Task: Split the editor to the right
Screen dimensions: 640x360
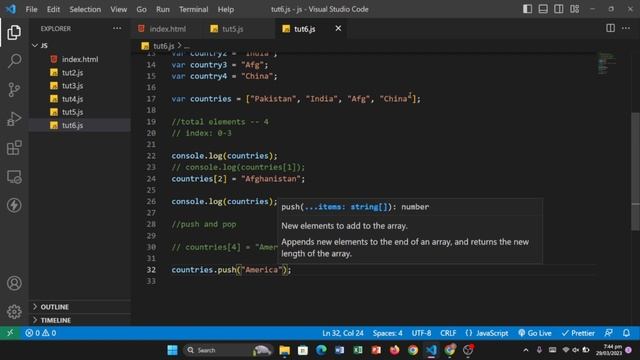Action: tap(610, 28)
